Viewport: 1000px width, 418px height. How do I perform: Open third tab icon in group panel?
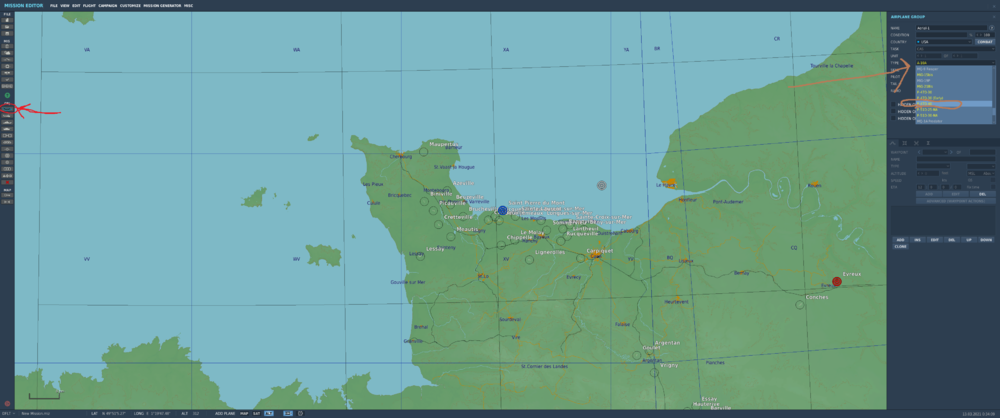[x=916, y=143]
